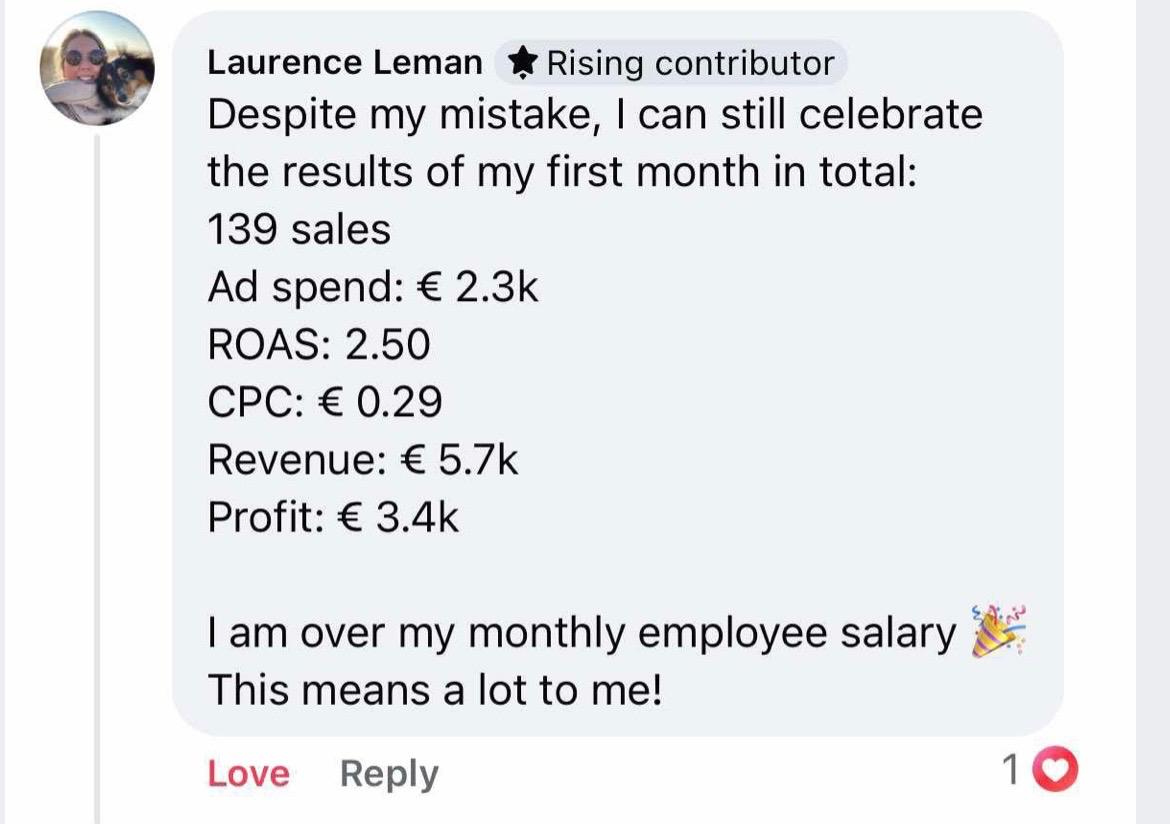Click the "139 sales" text line
The image size is (1170, 824).
(x=299, y=231)
